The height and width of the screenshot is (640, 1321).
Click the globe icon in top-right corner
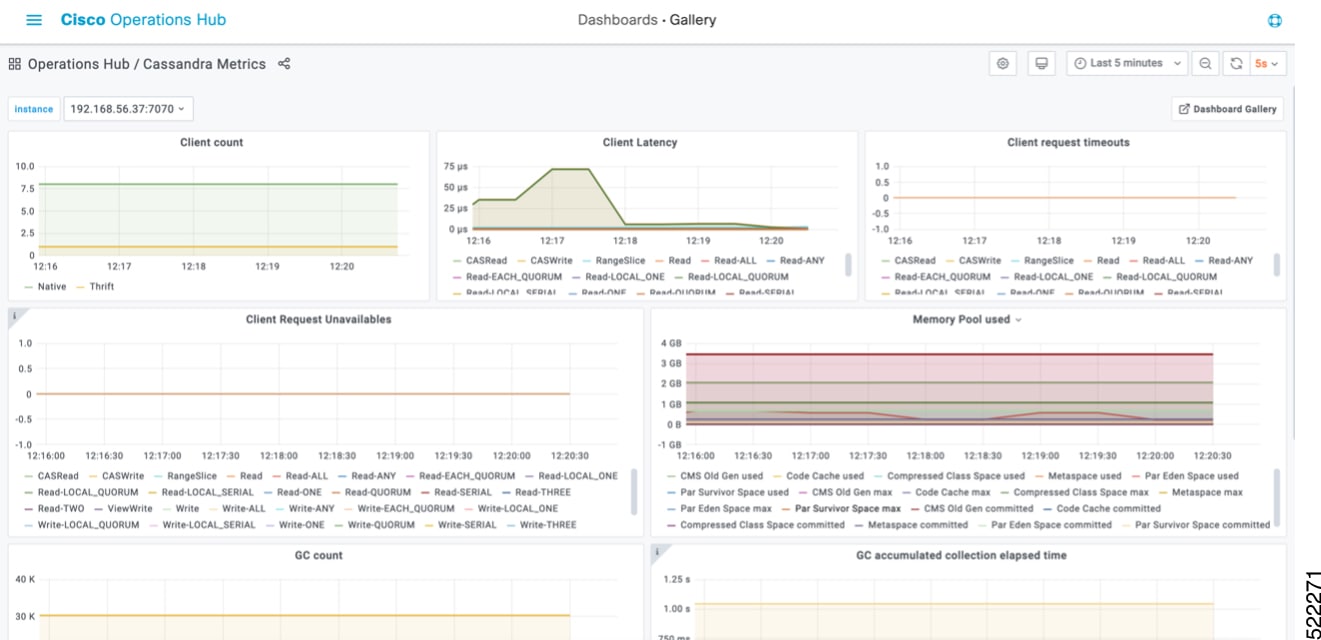click(1274, 21)
